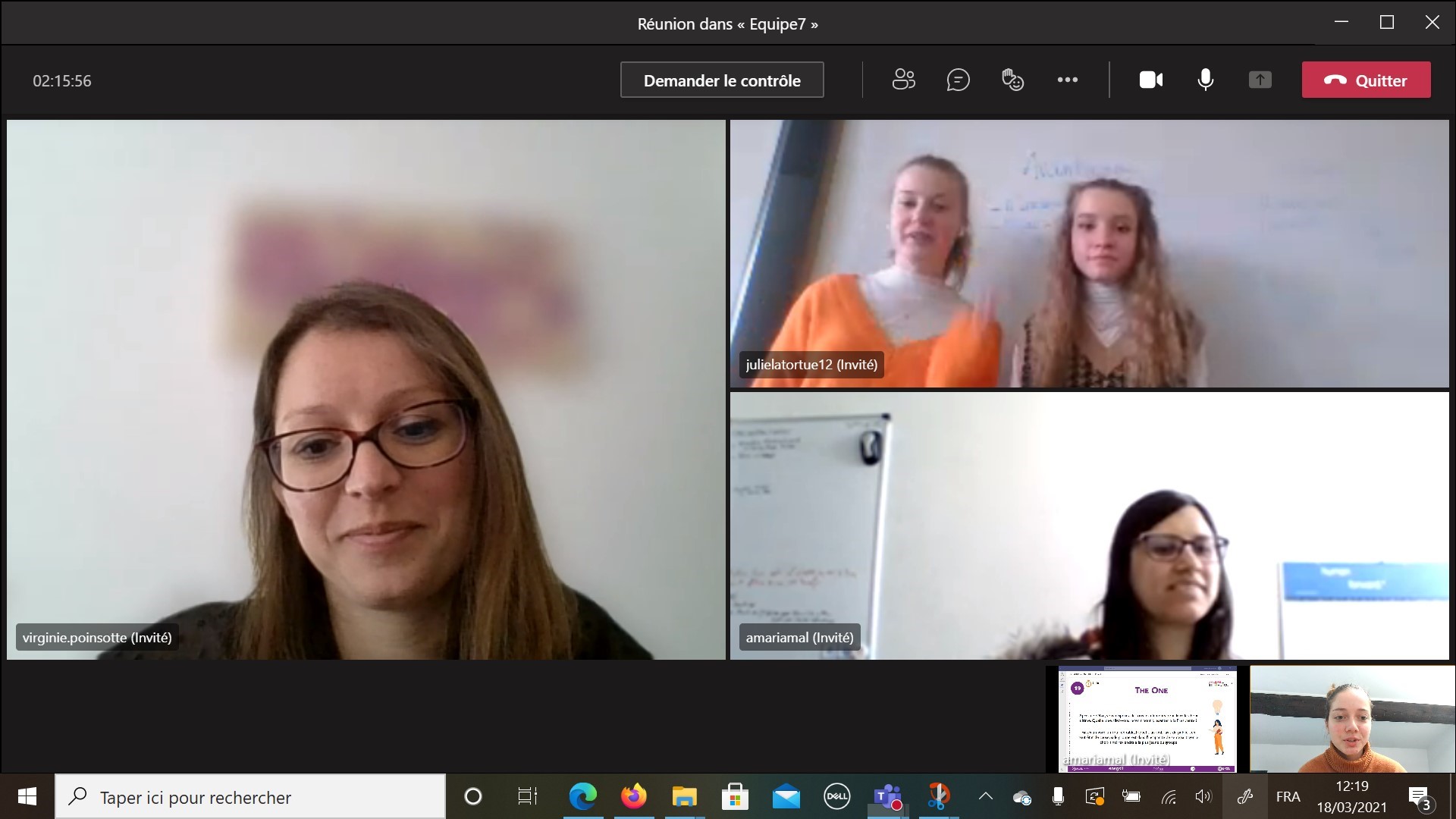Turn off the camera
This screenshot has height=819, width=1456.
(1150, 80)
